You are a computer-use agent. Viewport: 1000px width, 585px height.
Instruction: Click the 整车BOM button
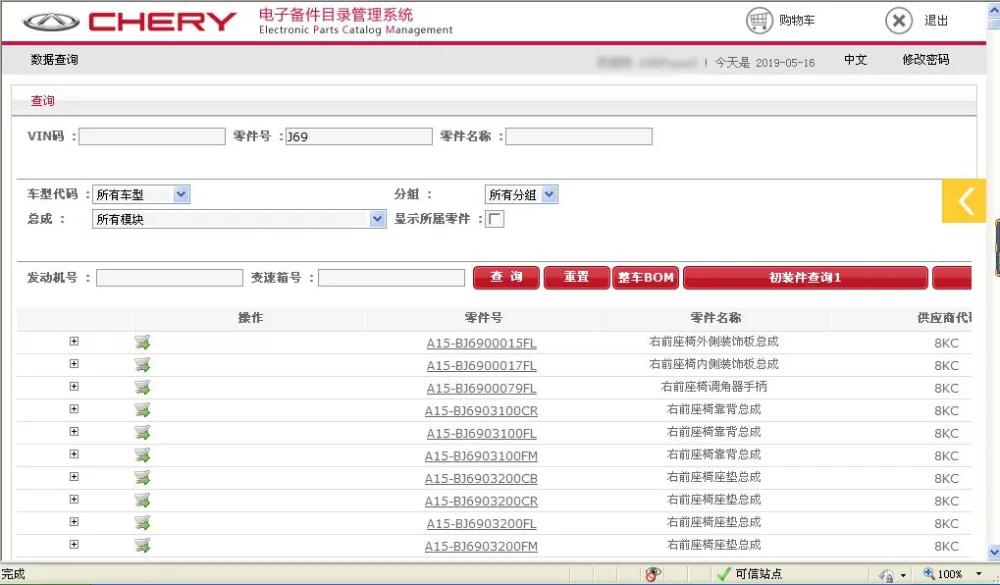click(645, 278)
